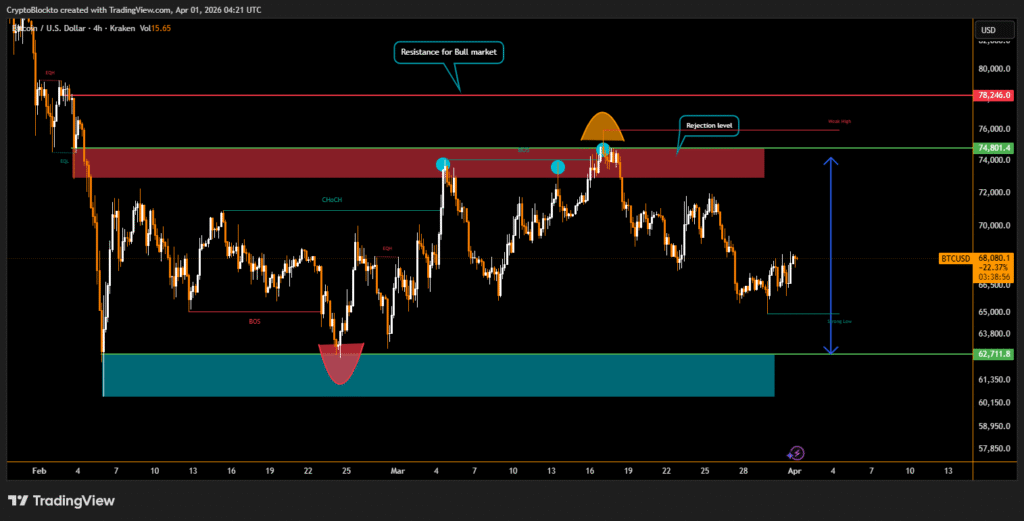Click the Rejection level callout label
The image size is (1024, 521).
point(709,125)
